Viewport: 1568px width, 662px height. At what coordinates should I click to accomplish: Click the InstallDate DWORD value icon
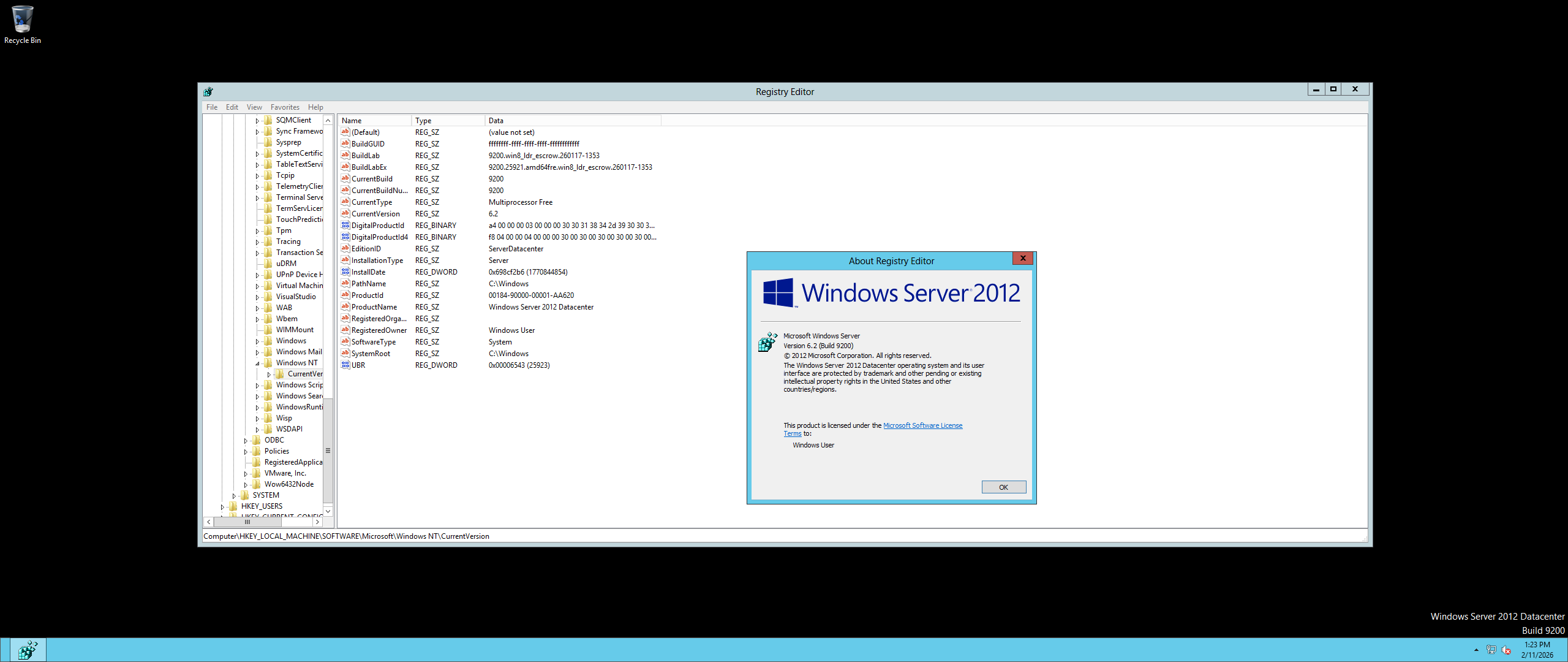coord(345,272)
